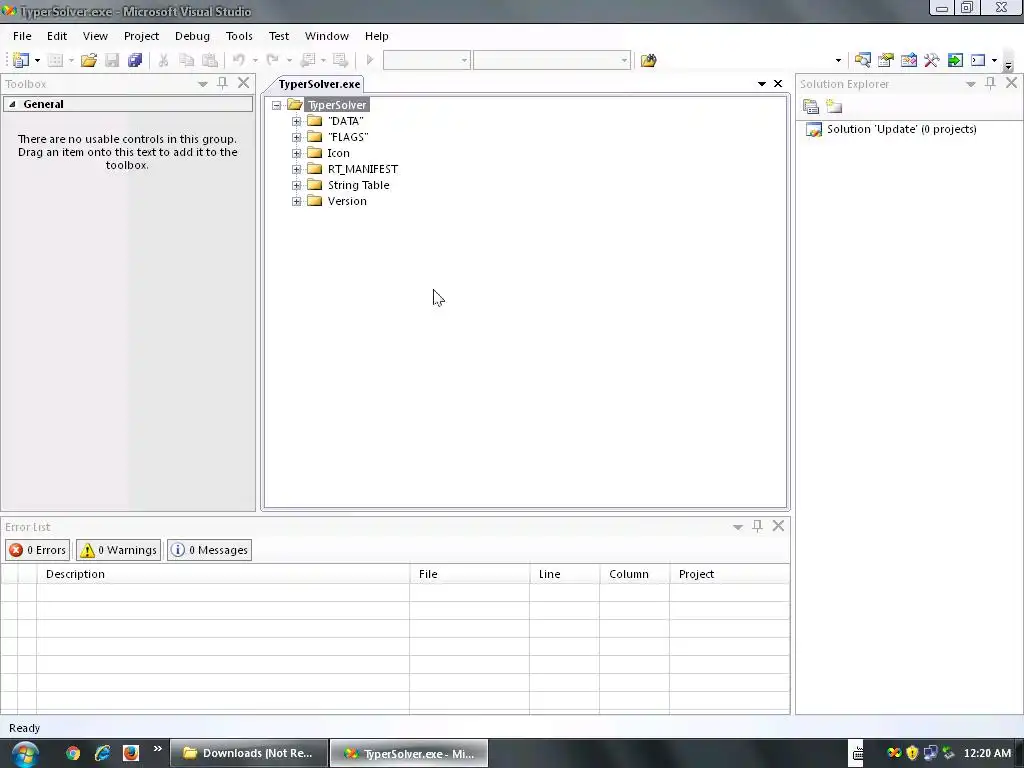The width and height of the screenshot is (1024, 768).
Task: Click the Cut scissors icon
Action: click(163, 60)
